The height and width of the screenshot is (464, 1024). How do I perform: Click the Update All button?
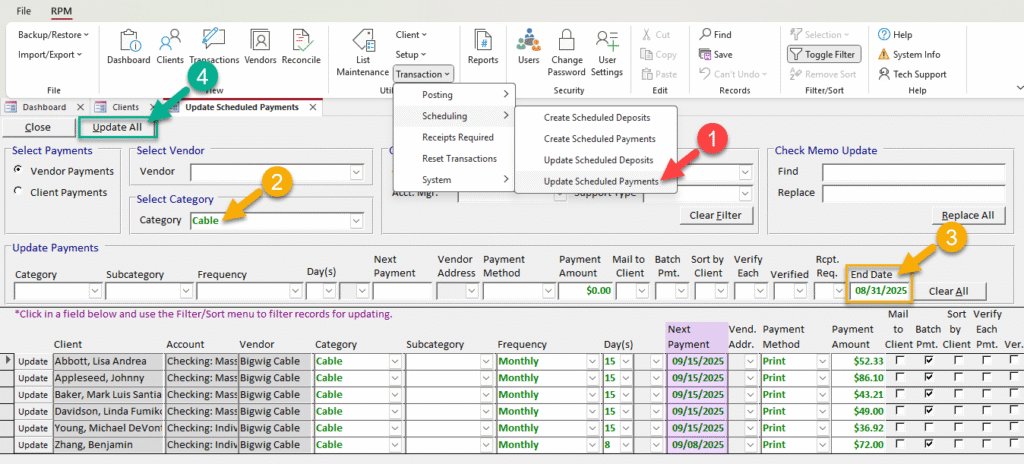point(117,128)
